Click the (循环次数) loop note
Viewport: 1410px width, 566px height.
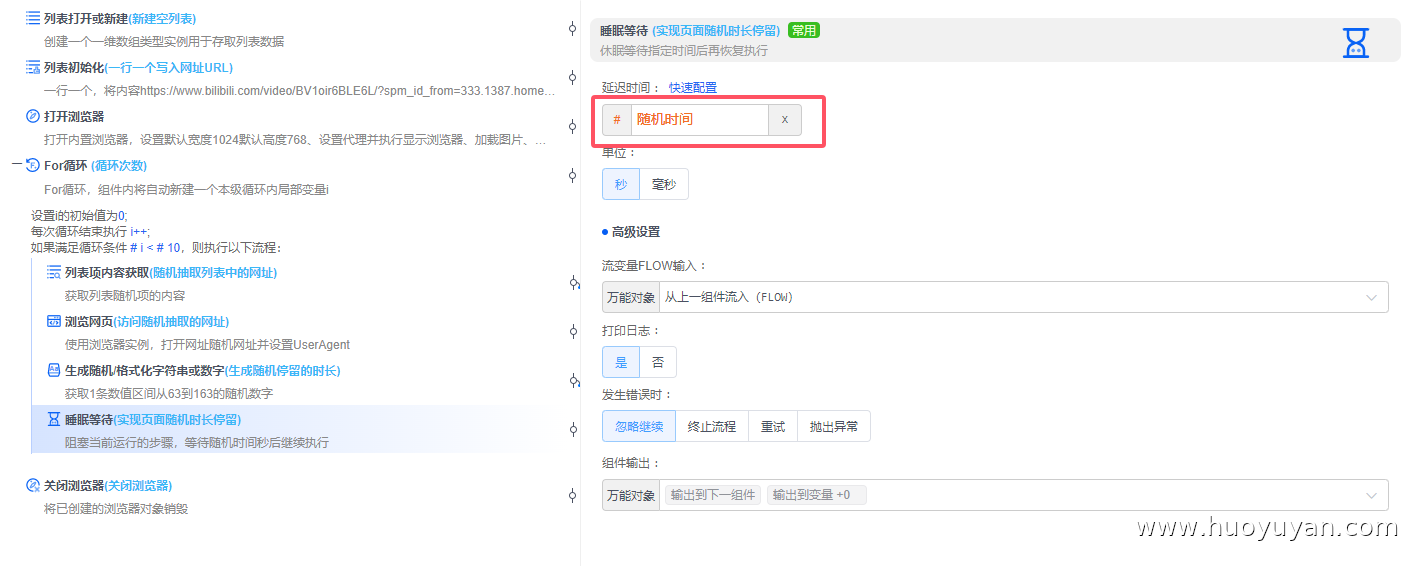click(x=119, y=165)
